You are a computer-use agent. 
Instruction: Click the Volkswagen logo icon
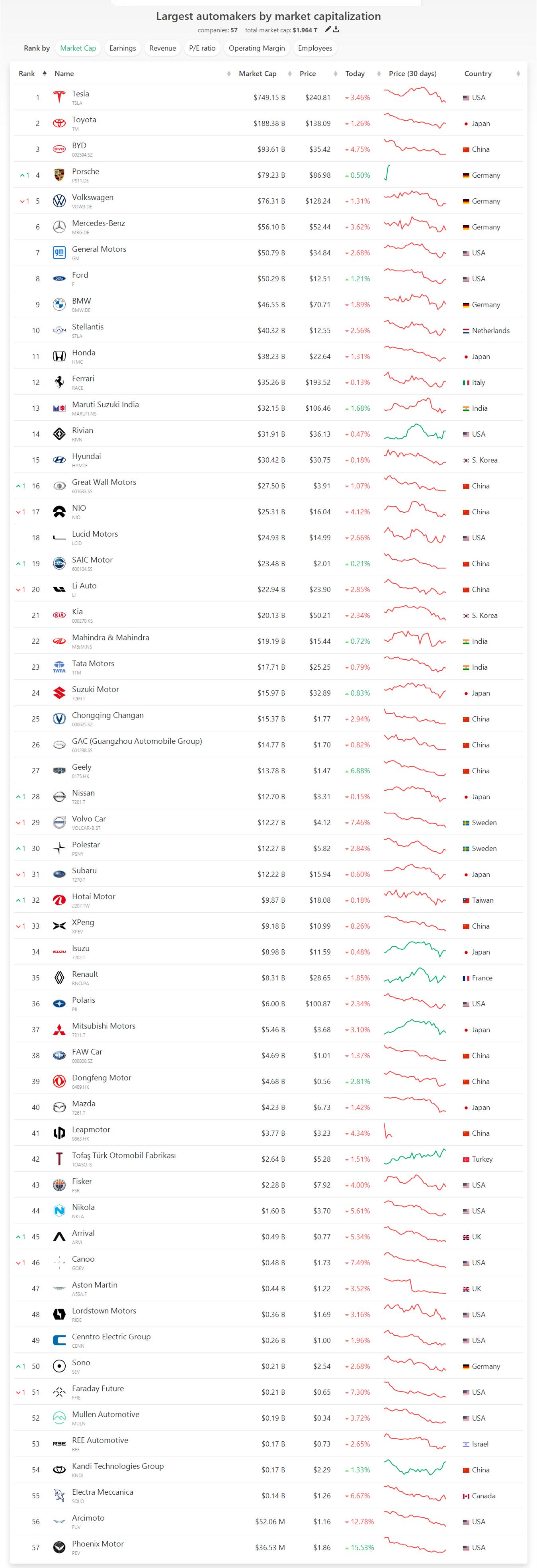coord(59,201)
